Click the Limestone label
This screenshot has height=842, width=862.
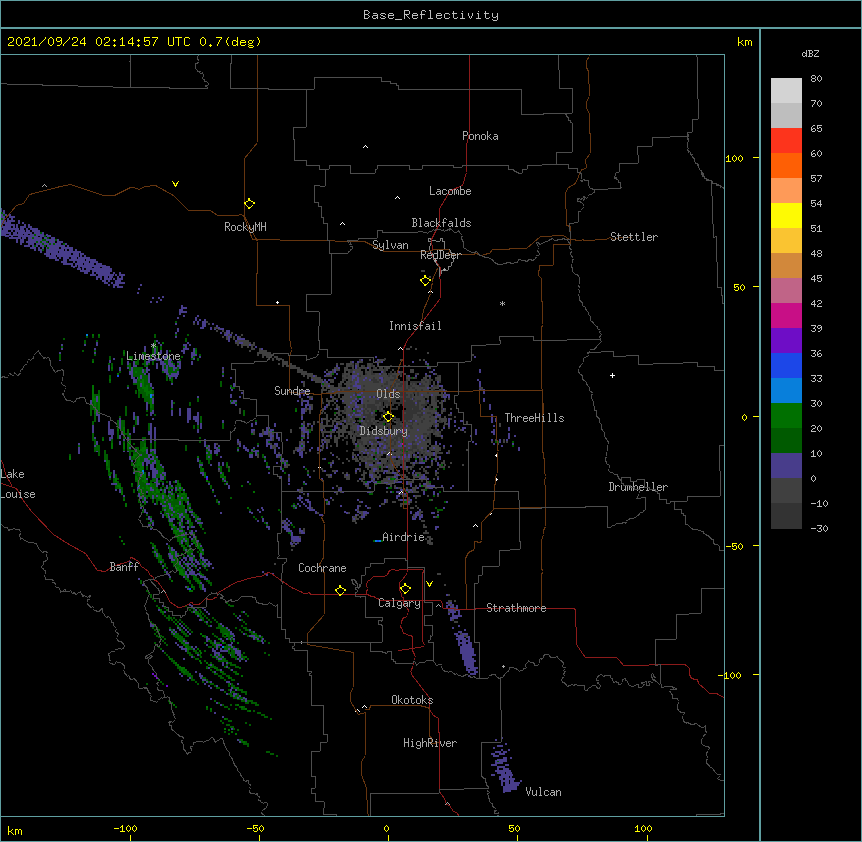point(153,356)
